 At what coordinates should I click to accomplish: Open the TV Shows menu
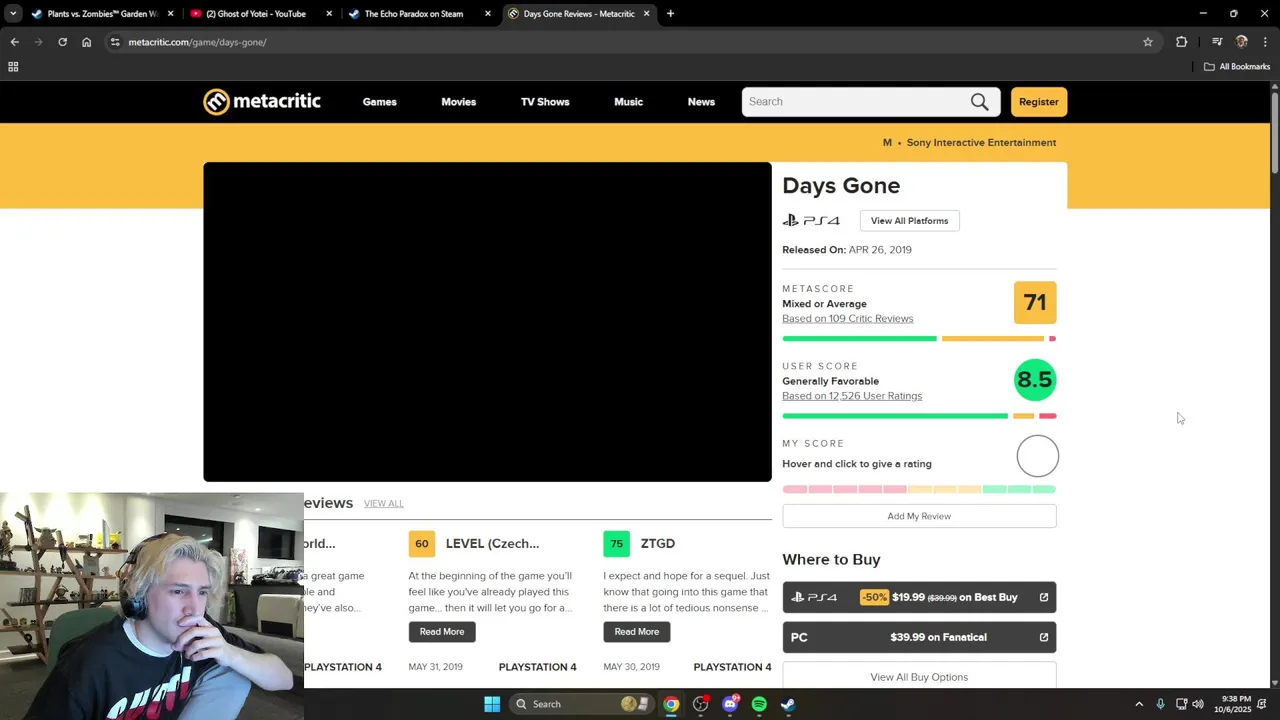(x=545, y=102)
